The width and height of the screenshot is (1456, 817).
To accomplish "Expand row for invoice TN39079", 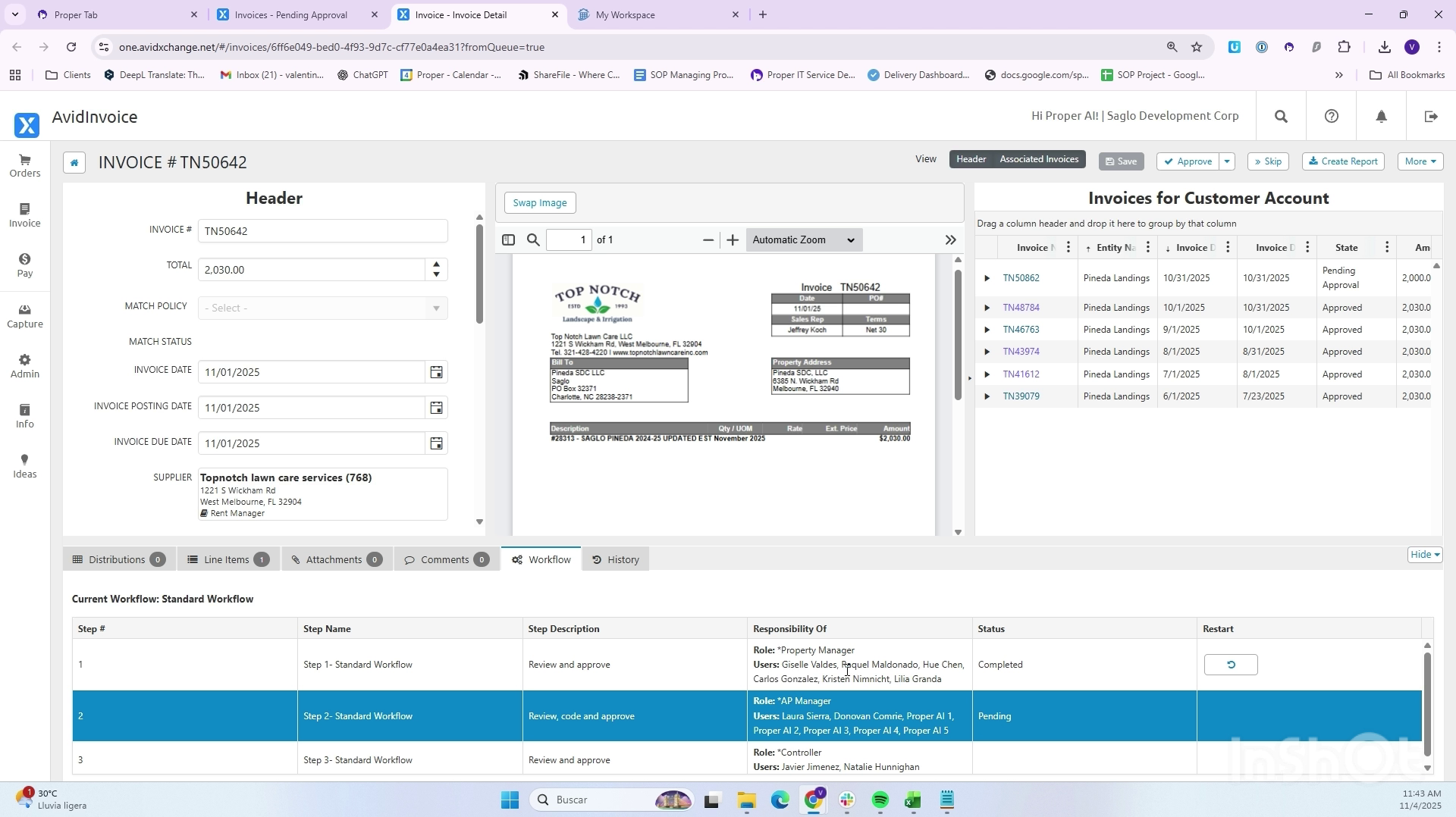I will tap(987, 396).
